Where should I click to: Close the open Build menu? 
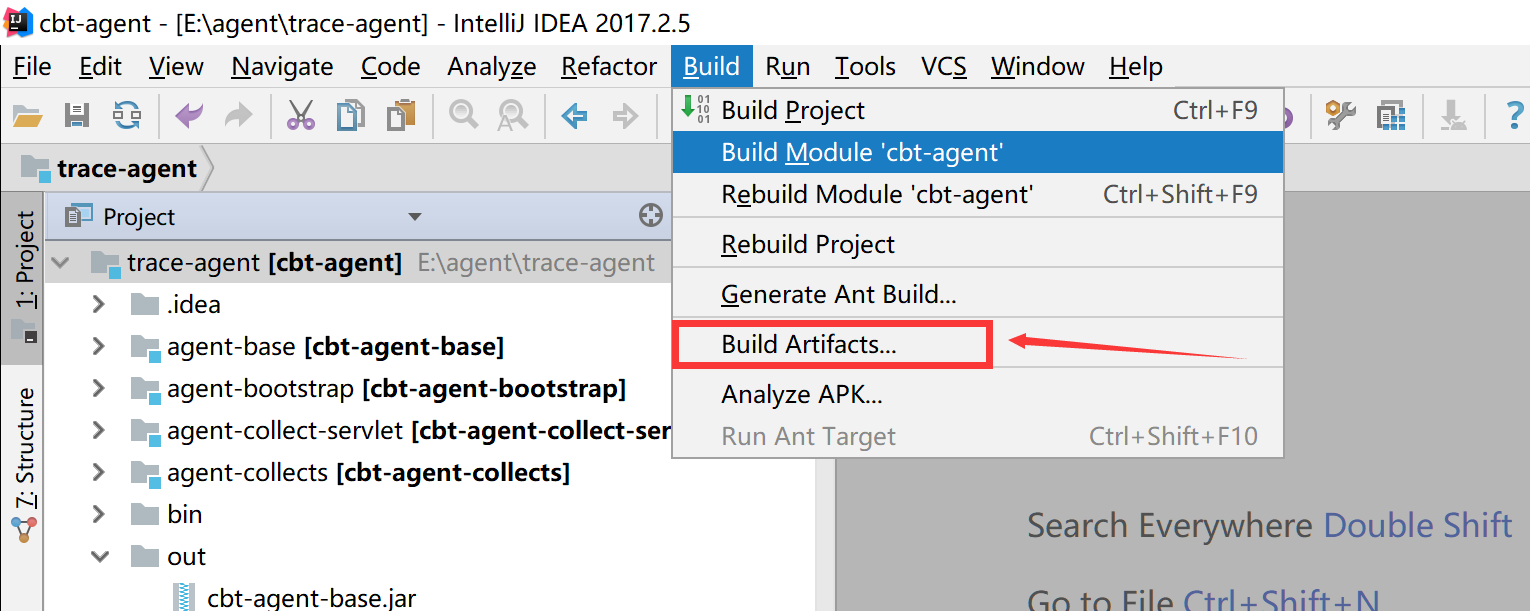(712, 67)
